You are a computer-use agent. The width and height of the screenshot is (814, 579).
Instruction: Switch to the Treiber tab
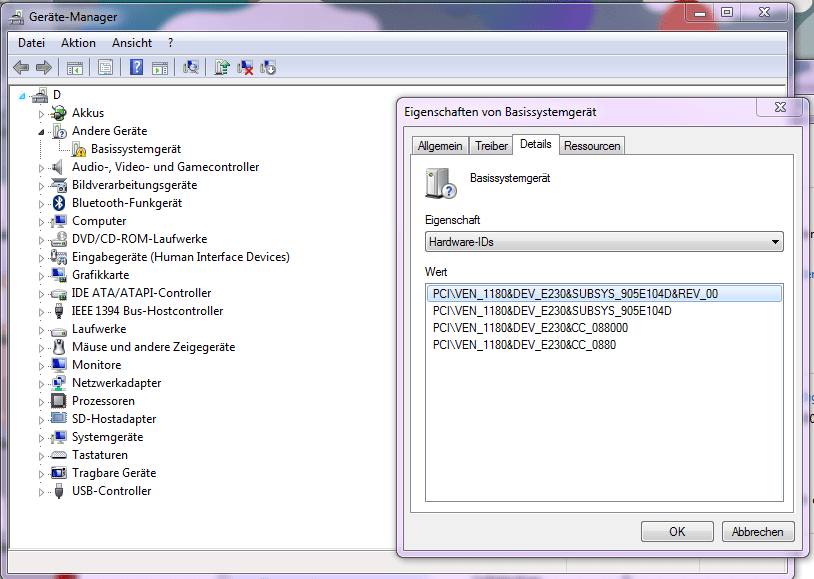pyautogui.click(x=491, y=146)
